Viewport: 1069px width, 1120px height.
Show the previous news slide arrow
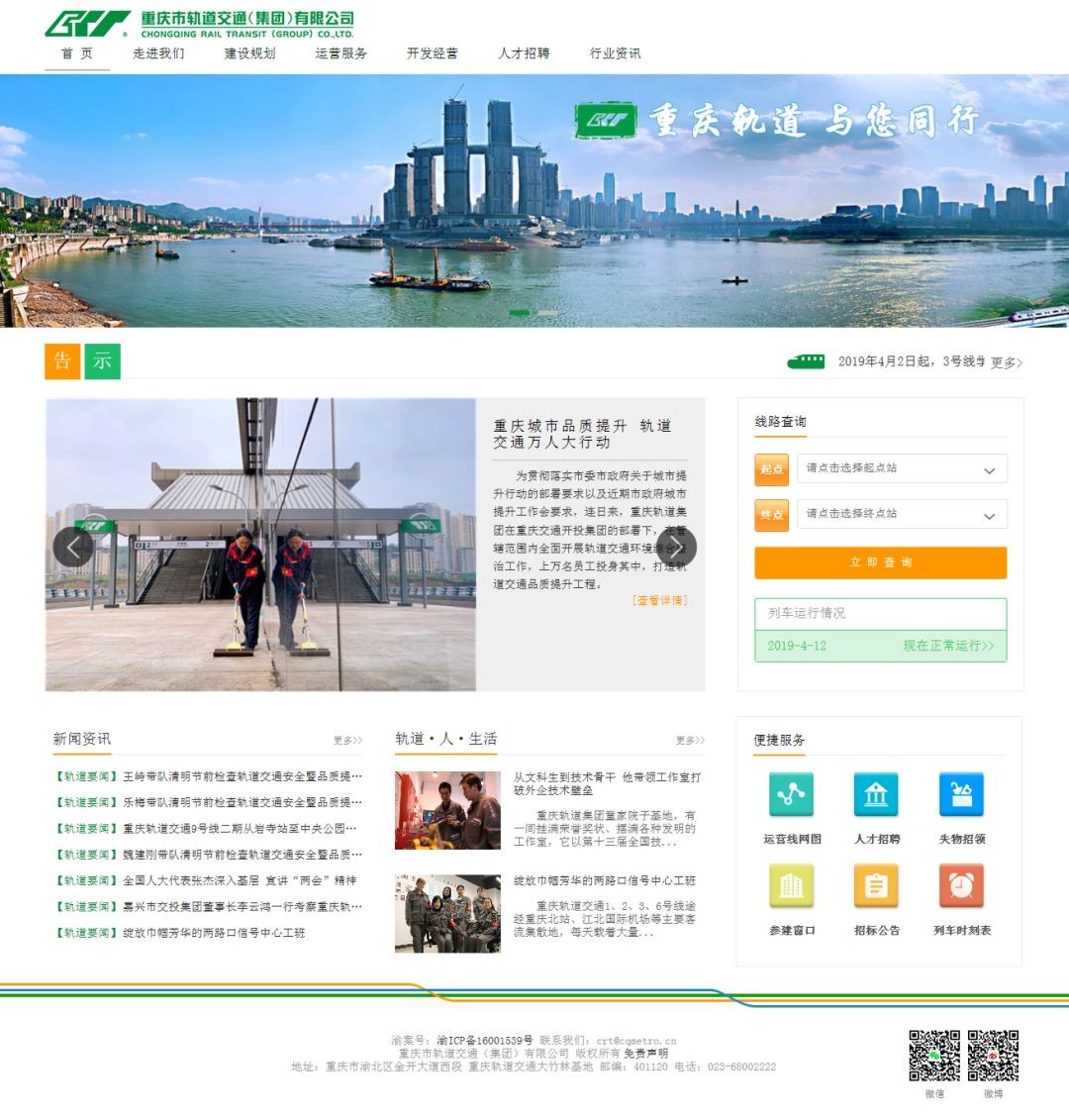coord(72,547)
